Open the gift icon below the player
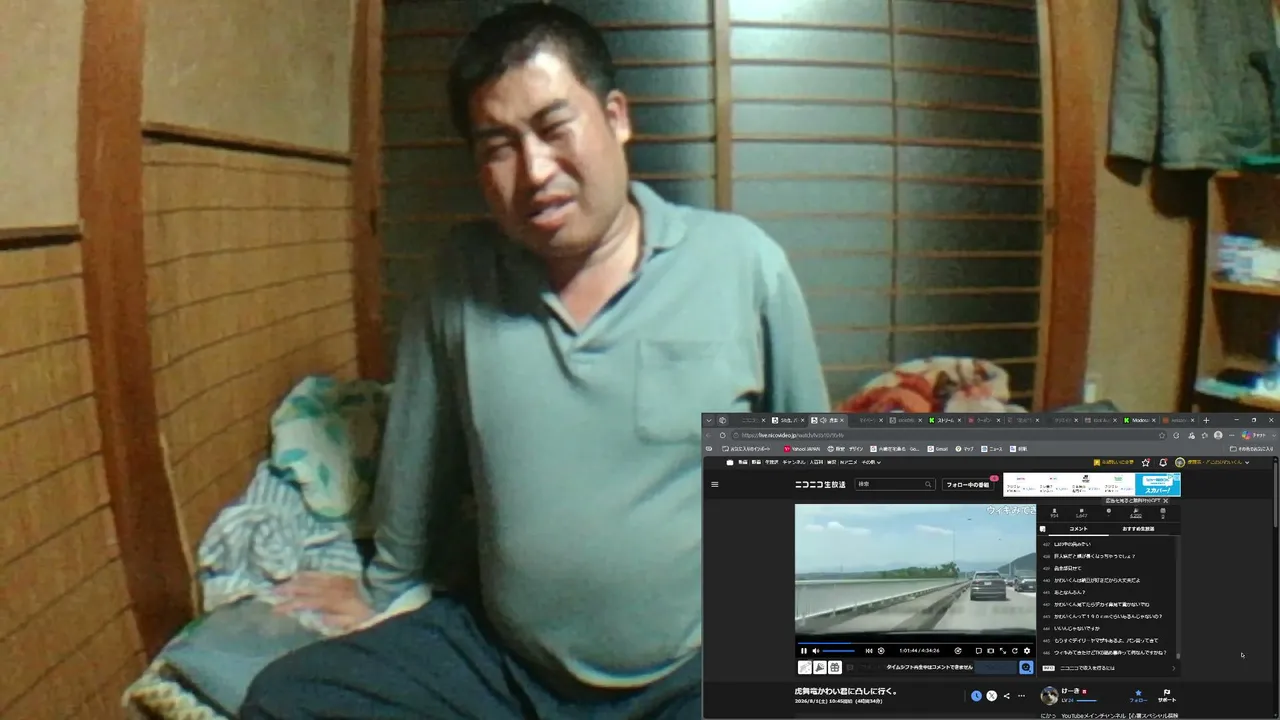Image resolution: width=1280 pixels, height=720 pixels. tap(834, 667)
